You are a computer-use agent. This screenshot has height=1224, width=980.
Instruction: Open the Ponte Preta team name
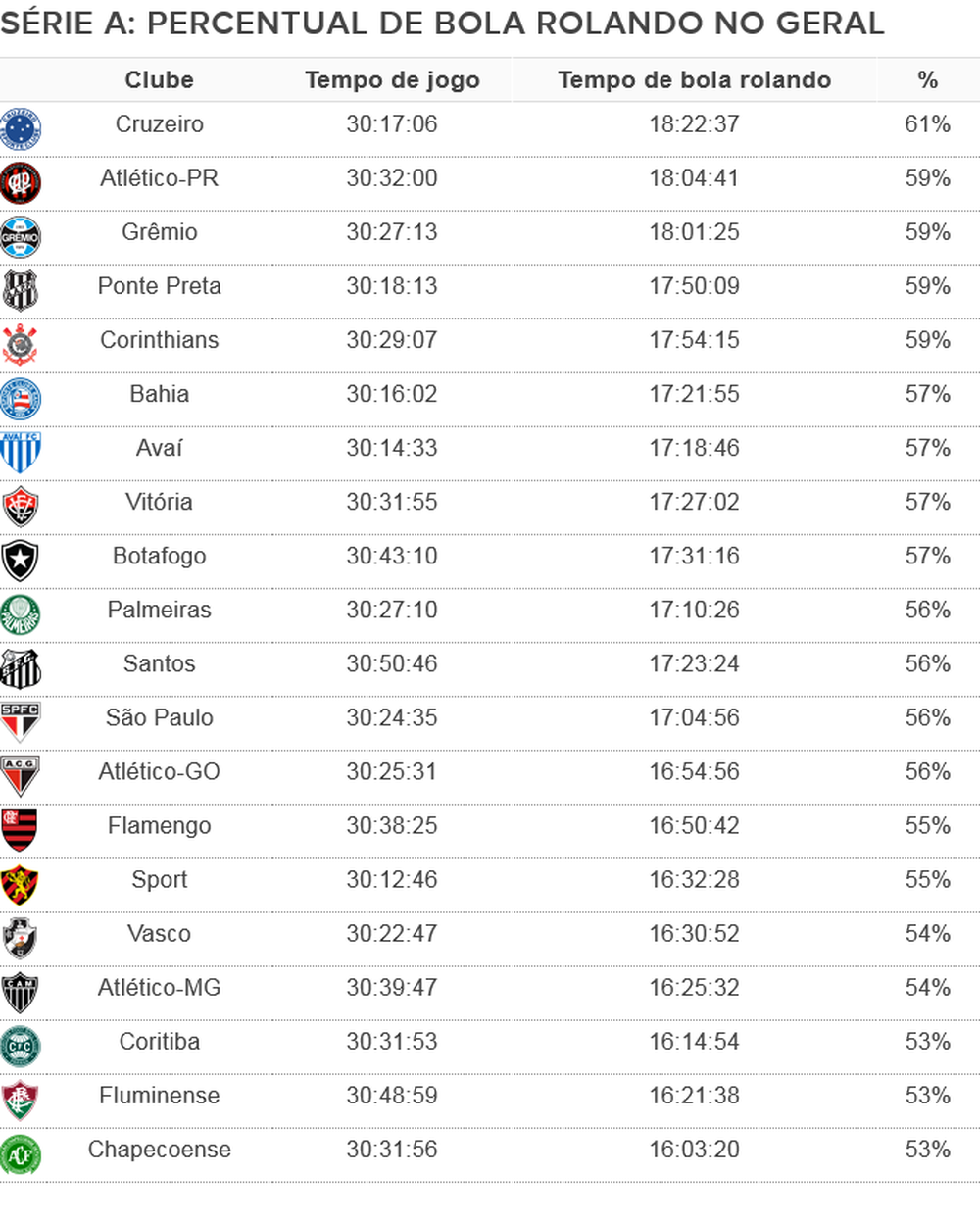[160, 286]
